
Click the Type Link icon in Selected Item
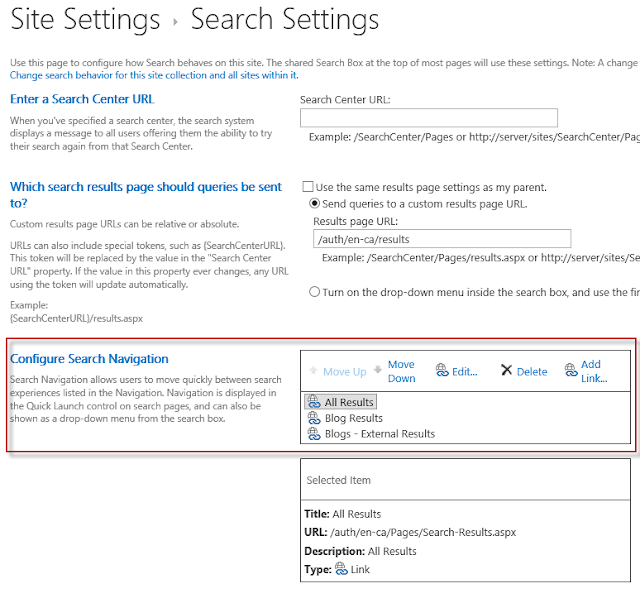(x=341, y=569)
